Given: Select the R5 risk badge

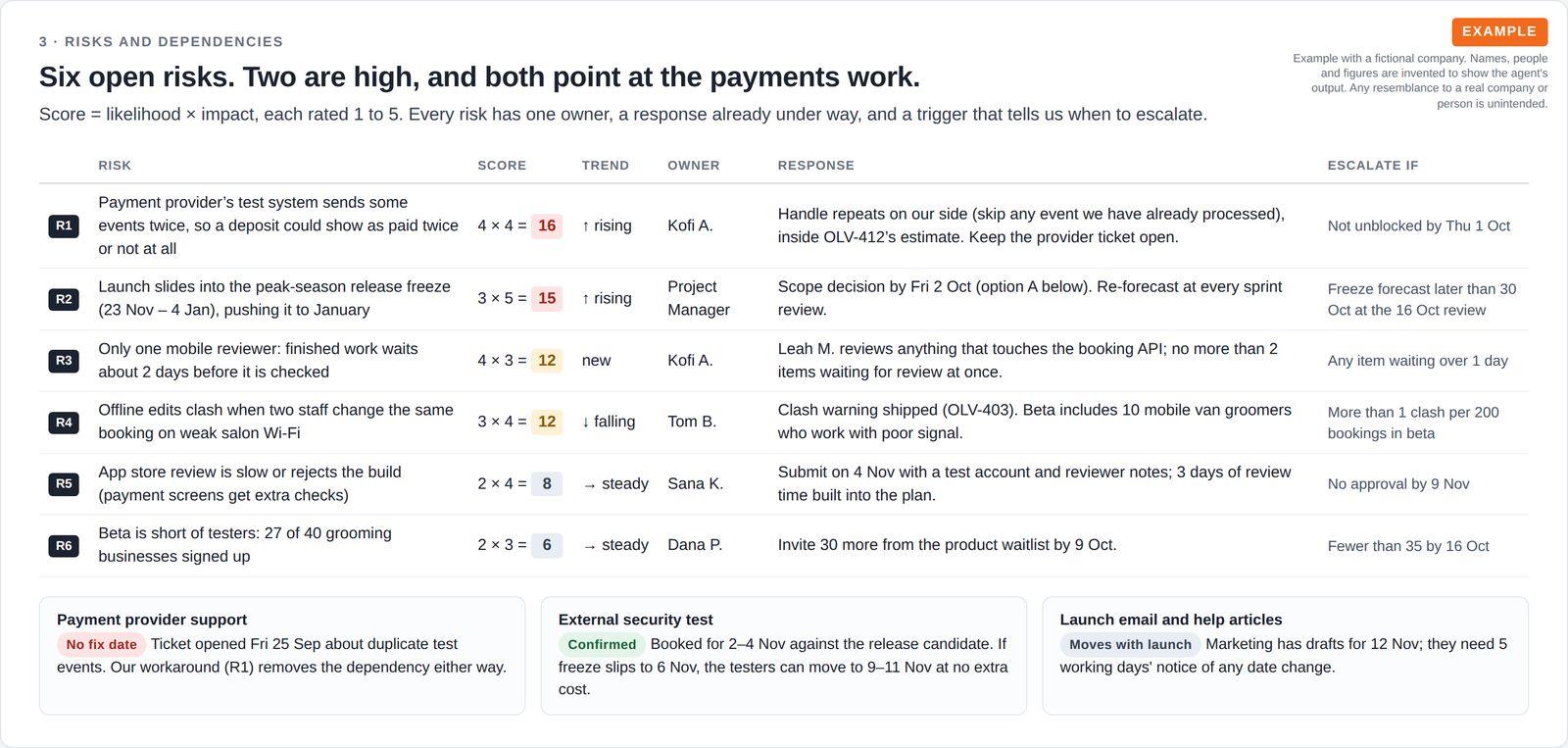Looking at the screenshot, I should pos(64,483).
